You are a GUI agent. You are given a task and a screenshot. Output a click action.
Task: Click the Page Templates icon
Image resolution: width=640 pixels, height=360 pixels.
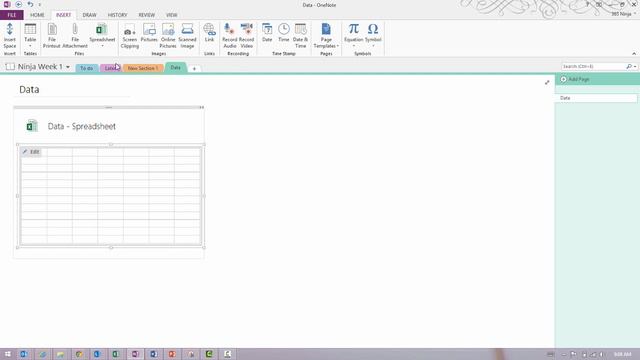(x=326, y=29)
